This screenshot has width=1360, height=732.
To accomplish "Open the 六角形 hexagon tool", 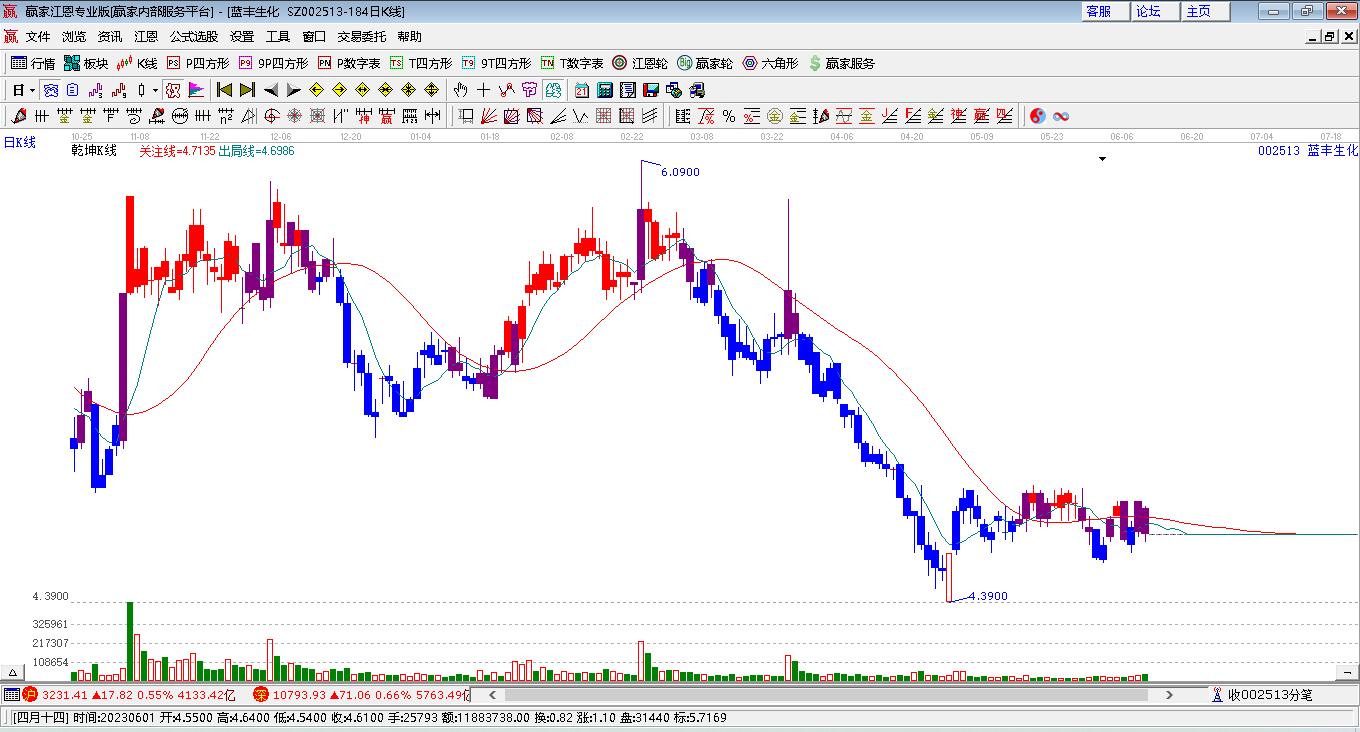I will point(770,63).
